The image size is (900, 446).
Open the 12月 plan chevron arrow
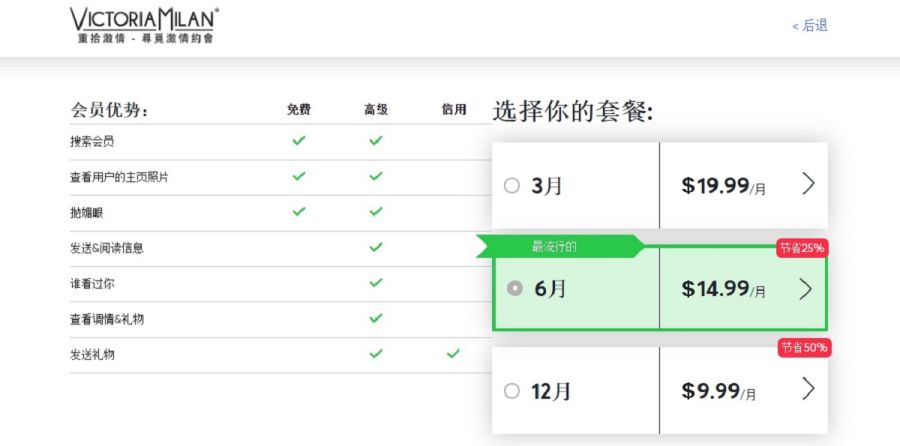808,390
